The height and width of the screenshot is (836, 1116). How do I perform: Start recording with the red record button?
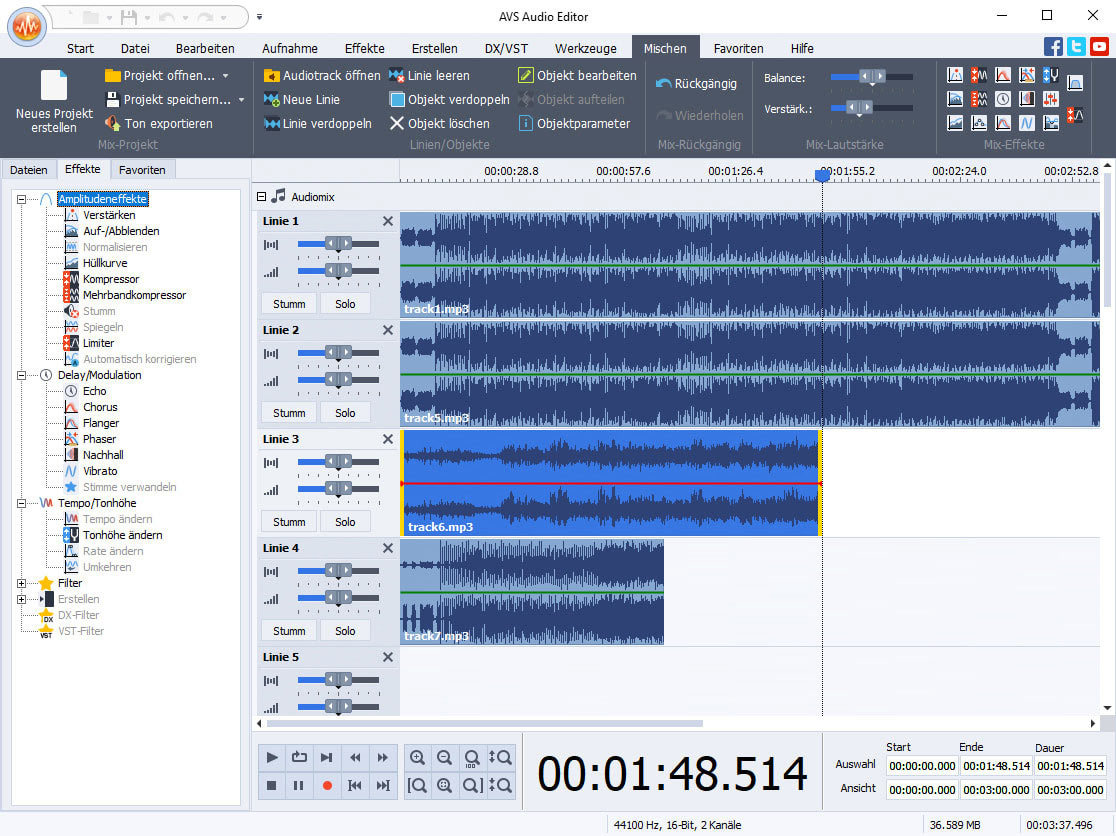pos(327,785)
